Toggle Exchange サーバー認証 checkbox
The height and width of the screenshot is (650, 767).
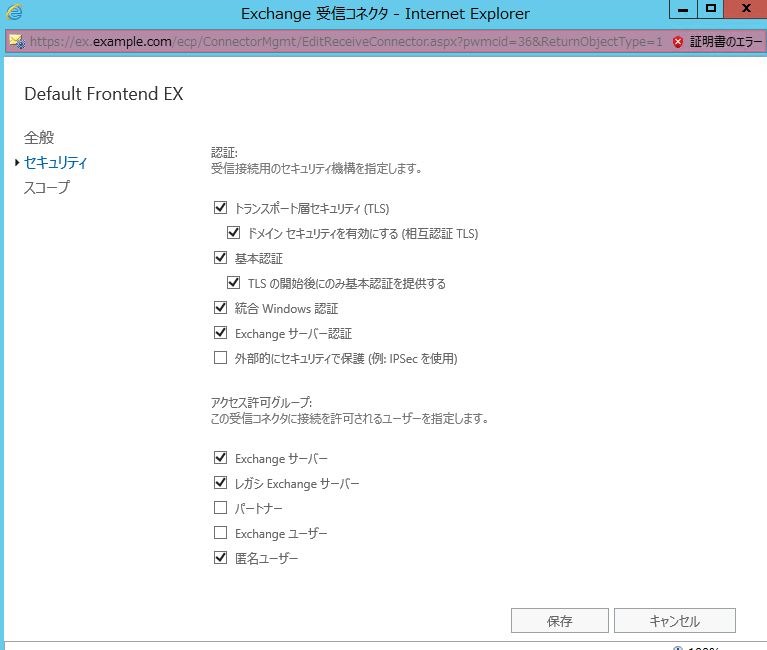(x=221, y=333)
